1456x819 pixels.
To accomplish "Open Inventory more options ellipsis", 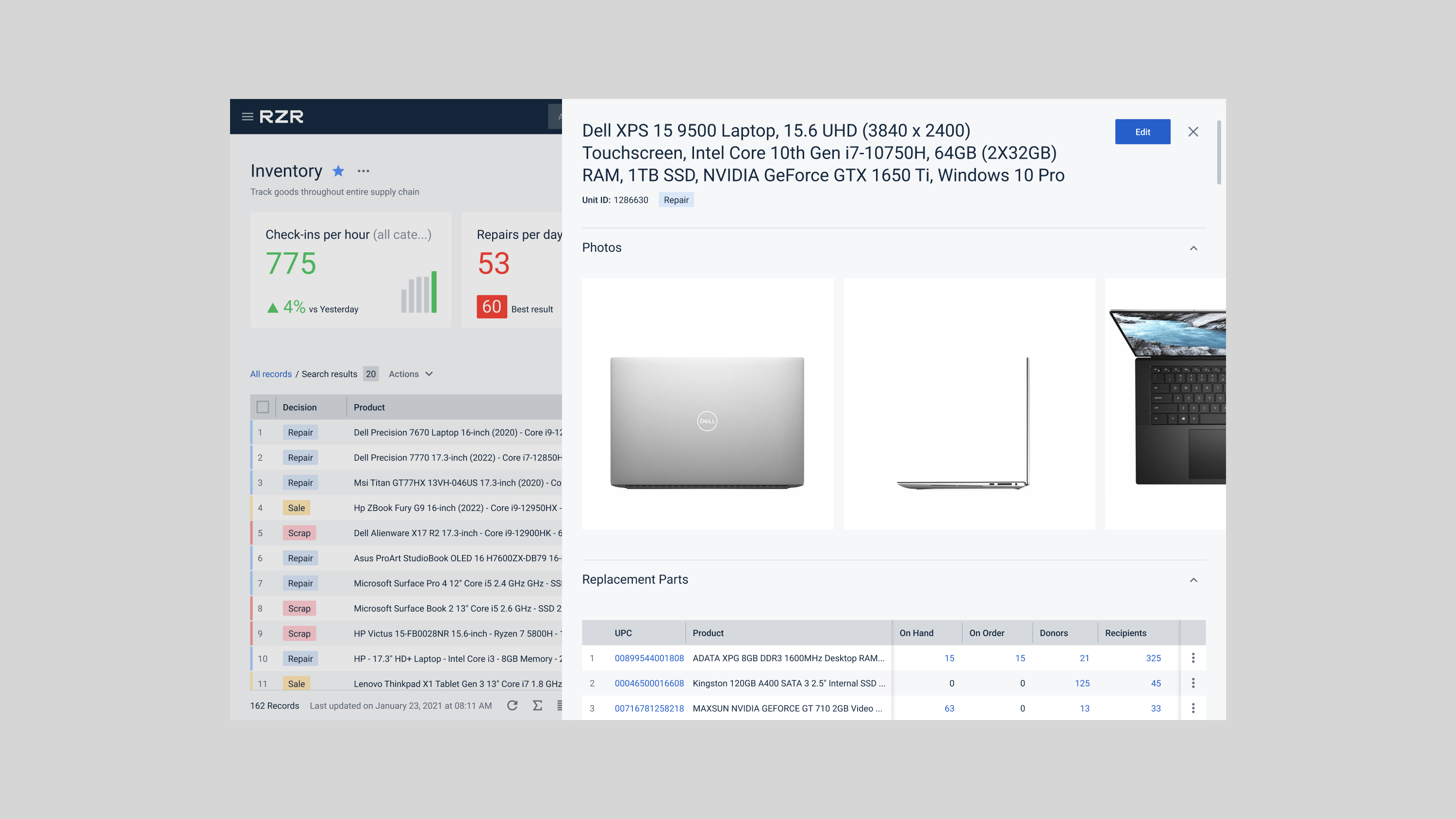I will (364, 171).
